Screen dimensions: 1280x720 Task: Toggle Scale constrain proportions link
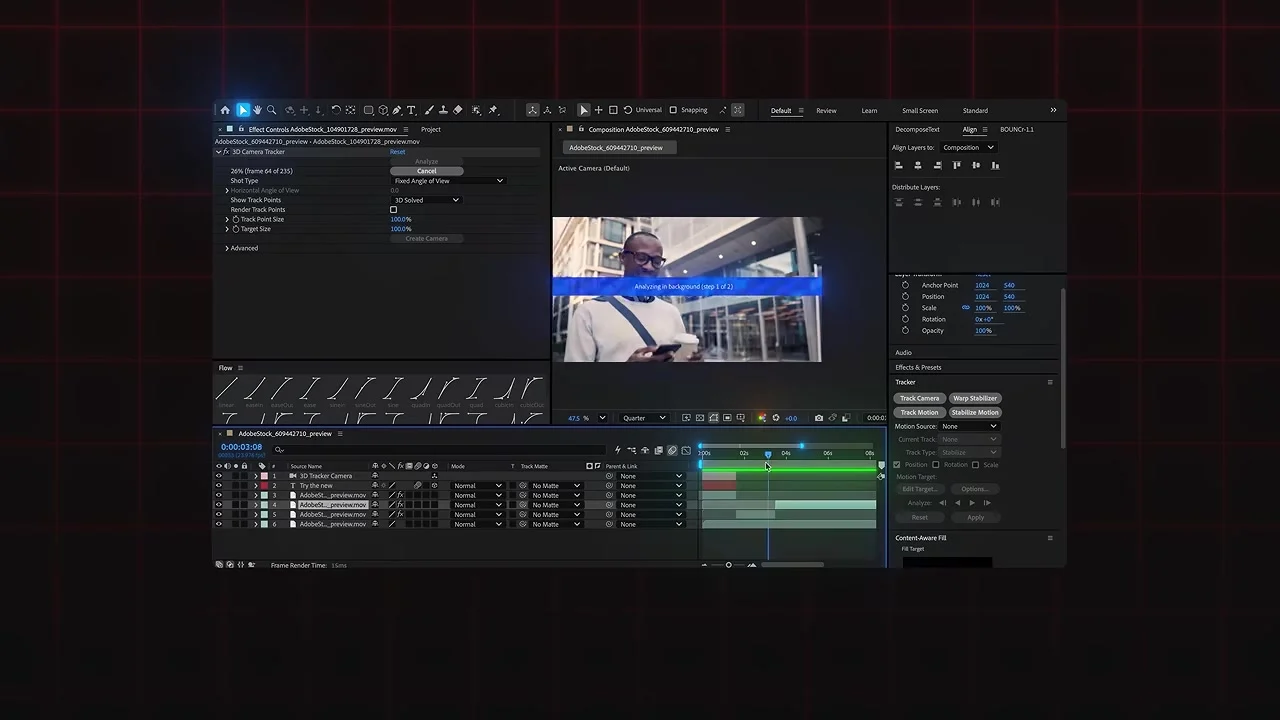tap(966, 308)
